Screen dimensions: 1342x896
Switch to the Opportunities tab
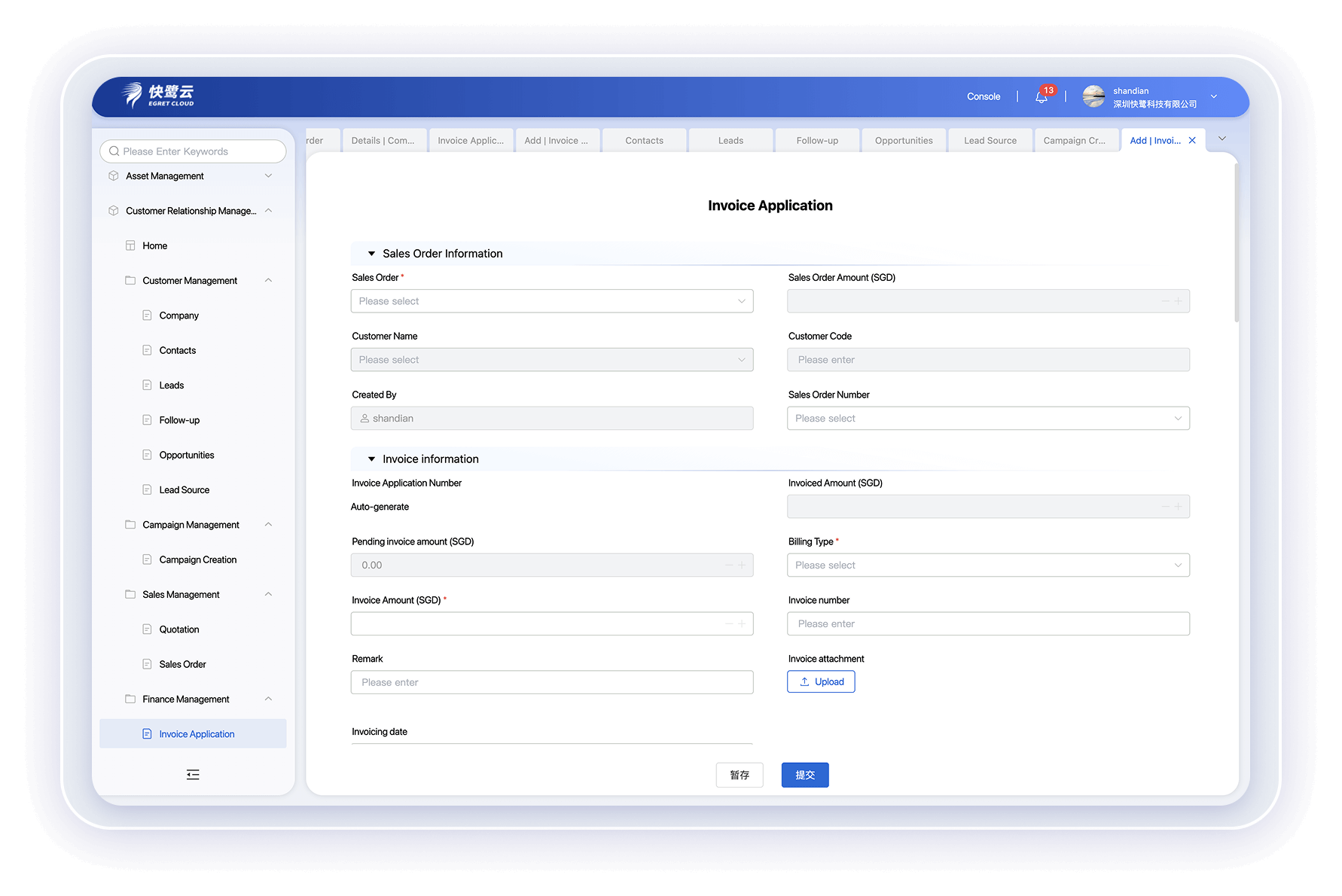[903, 140]
